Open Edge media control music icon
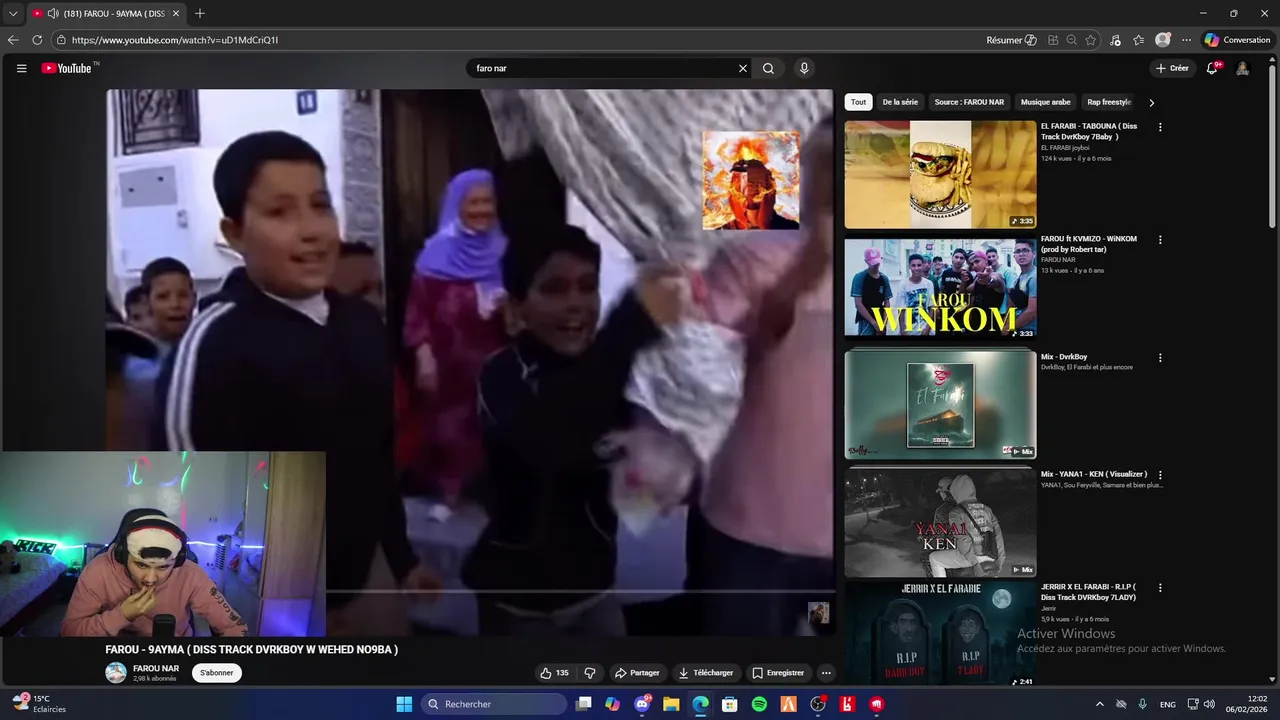This screenshot has height=720, width=1280. 1116,40
